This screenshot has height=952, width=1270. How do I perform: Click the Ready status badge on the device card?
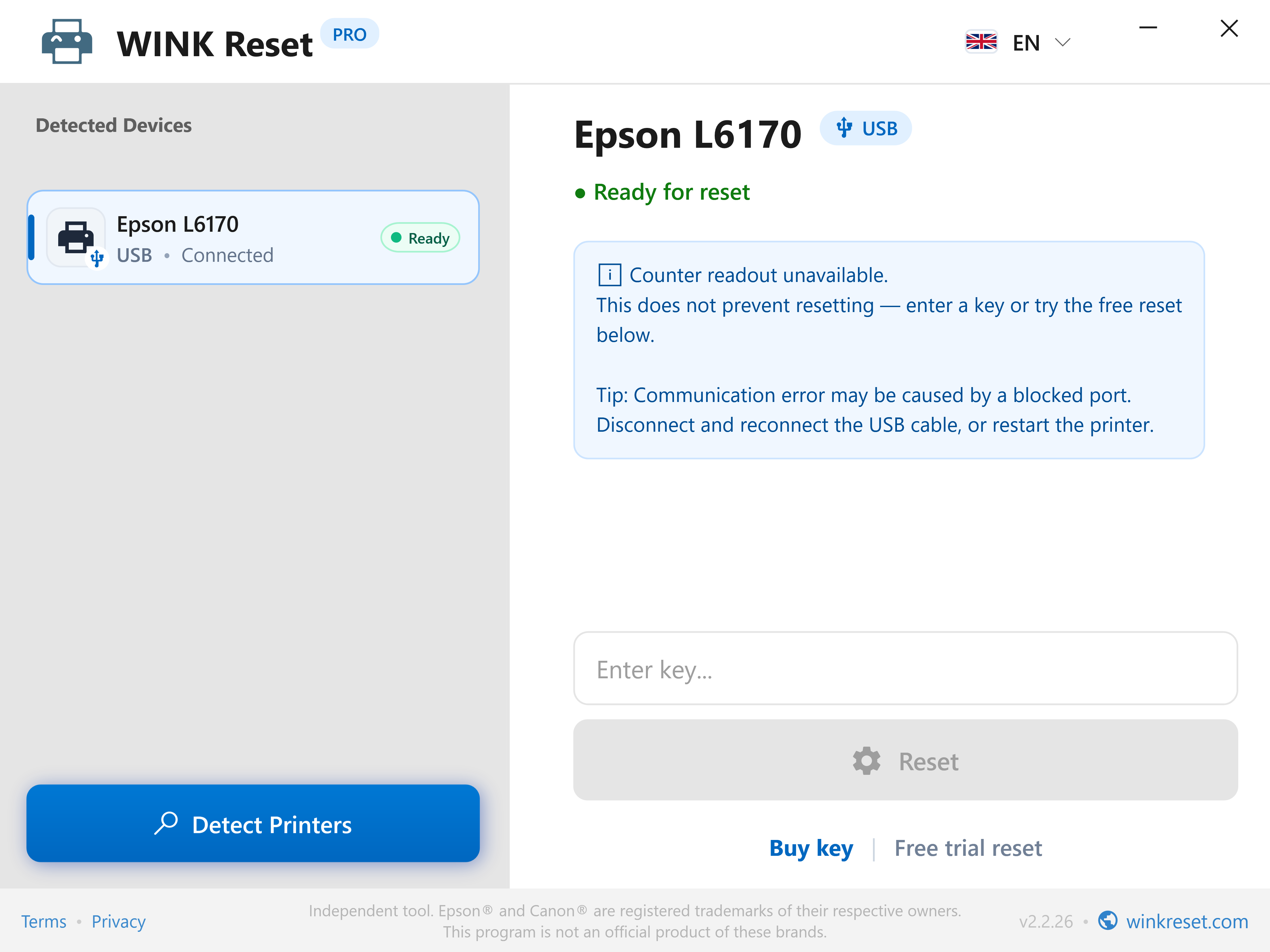420,238
